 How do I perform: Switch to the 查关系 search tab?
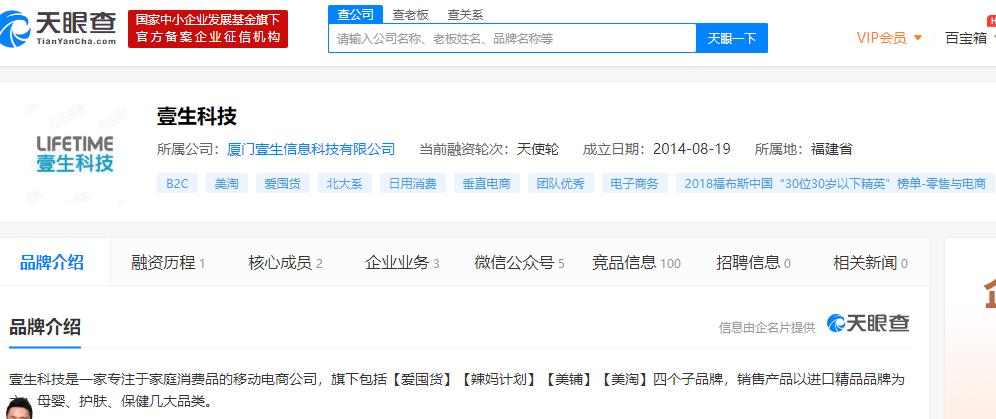[465, 14]
